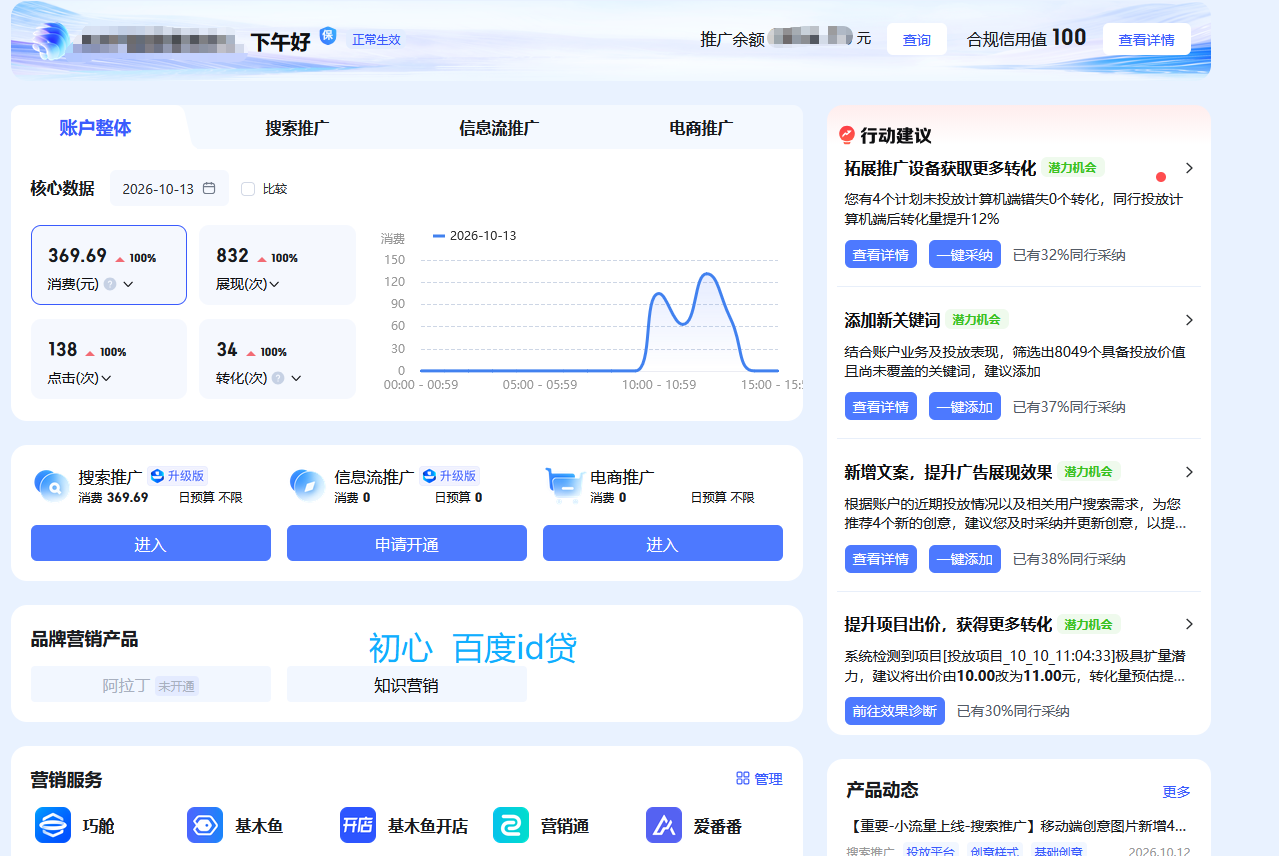Viewport: 1279px width, 856px height.
Task: Open the 营销通 service icon
Action: tap(511, 825)
